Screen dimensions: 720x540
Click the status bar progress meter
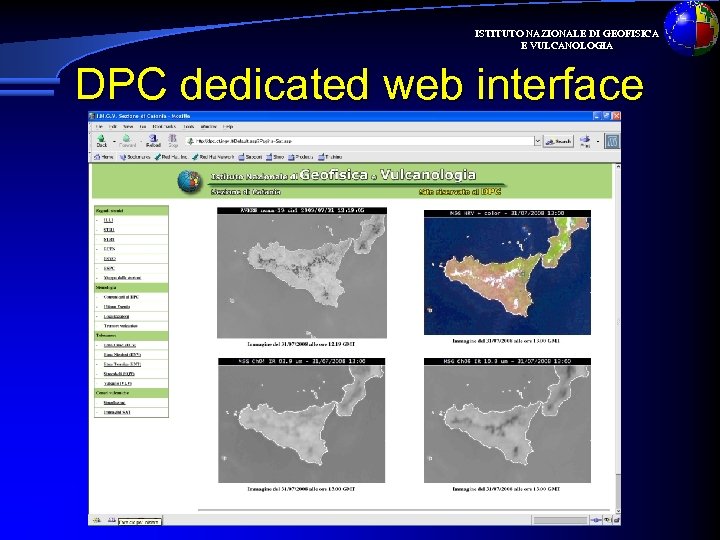pos(560,520)
